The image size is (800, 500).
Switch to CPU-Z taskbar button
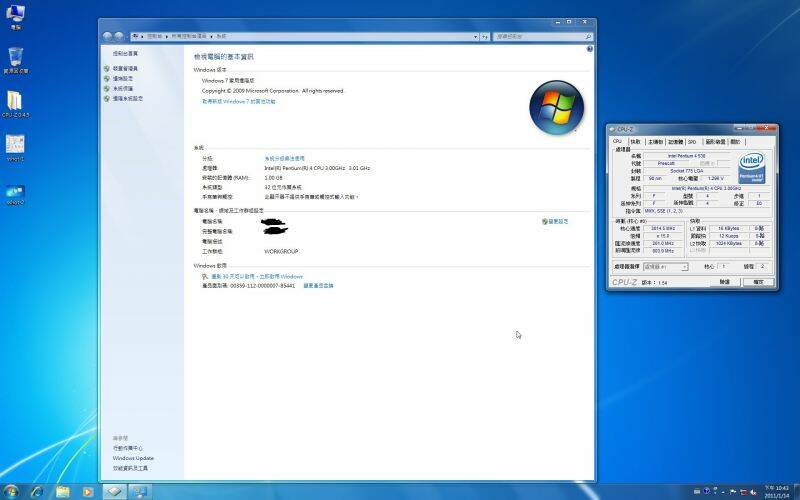[x=114, y=491]
